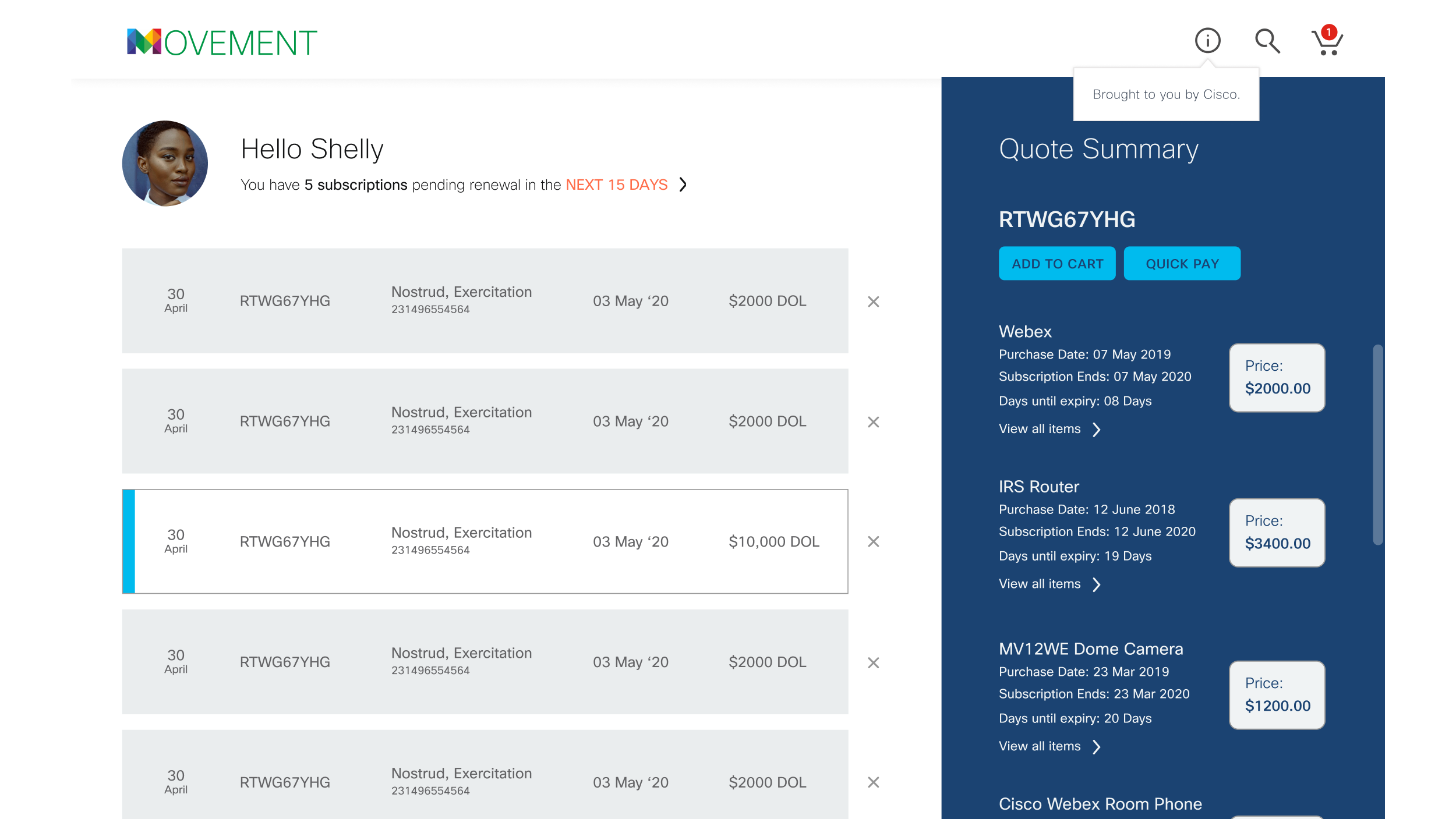Remove the $10,000 DOL row
Screen dimensions: 1456x819
(873, 542)
